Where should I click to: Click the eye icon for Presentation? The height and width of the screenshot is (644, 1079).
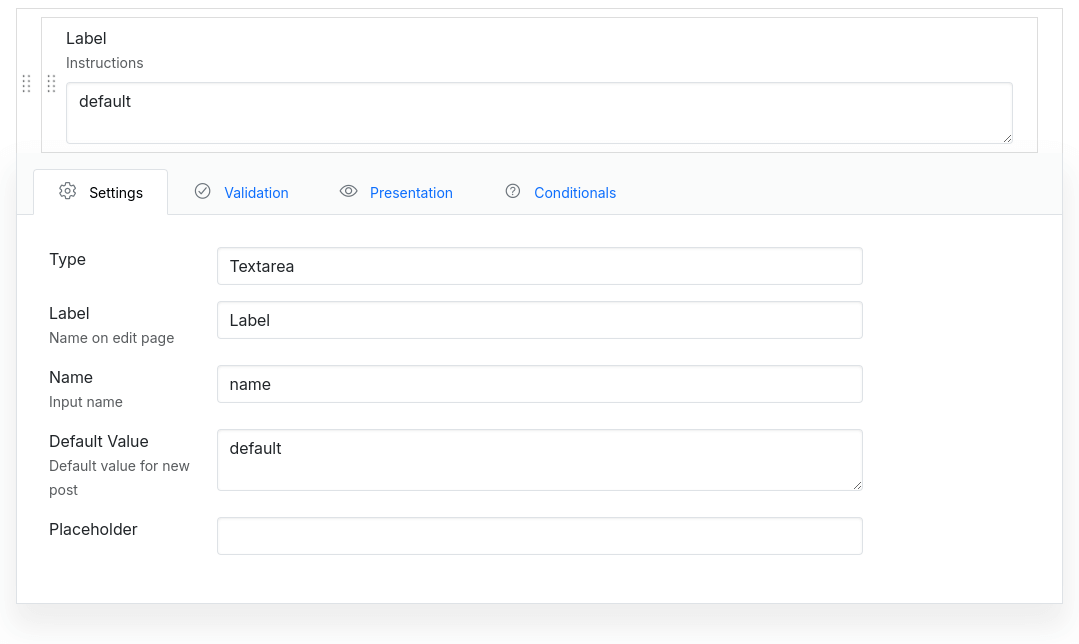(x=348, y=192)
